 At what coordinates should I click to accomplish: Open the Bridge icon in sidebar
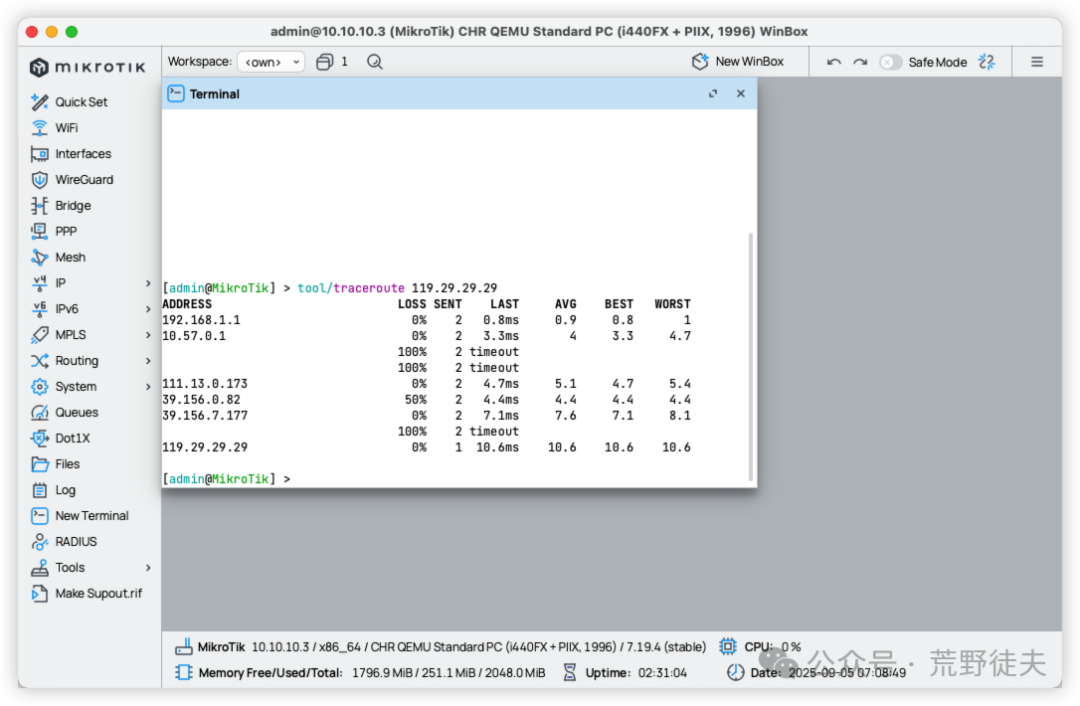coord(39,205)
